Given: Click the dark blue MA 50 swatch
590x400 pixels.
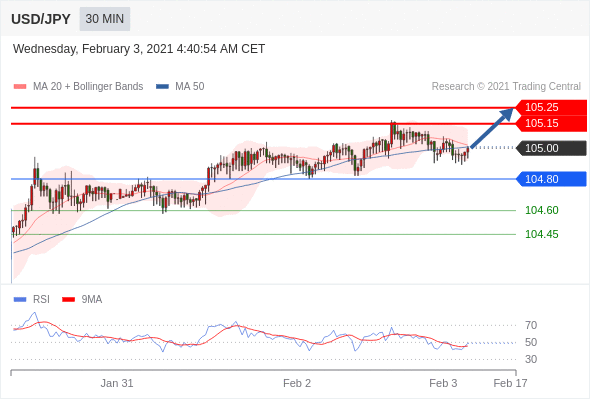Looking at the screenshot, I should (163, 87).
